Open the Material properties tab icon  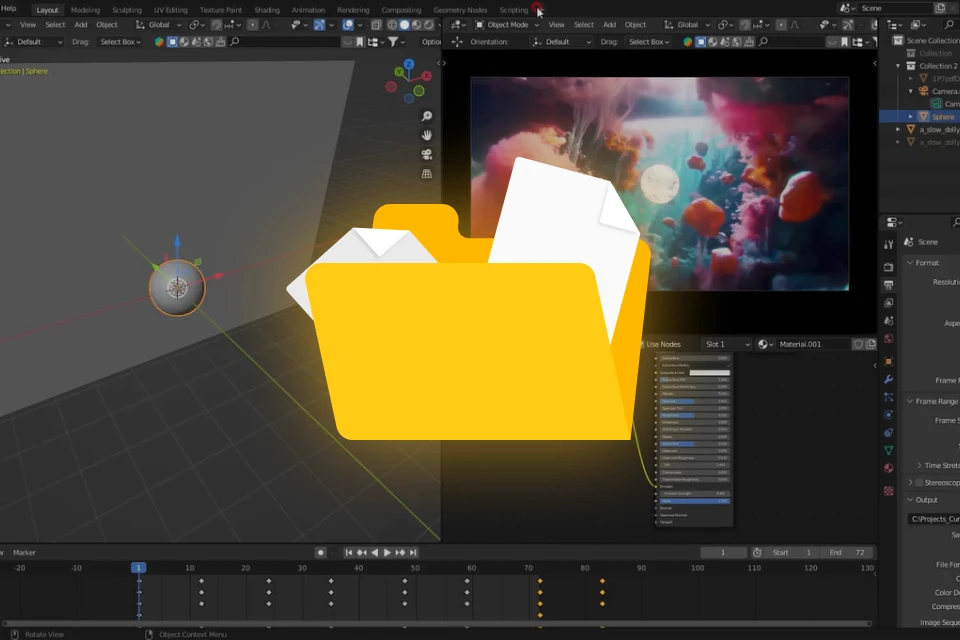tap(888, 468)
